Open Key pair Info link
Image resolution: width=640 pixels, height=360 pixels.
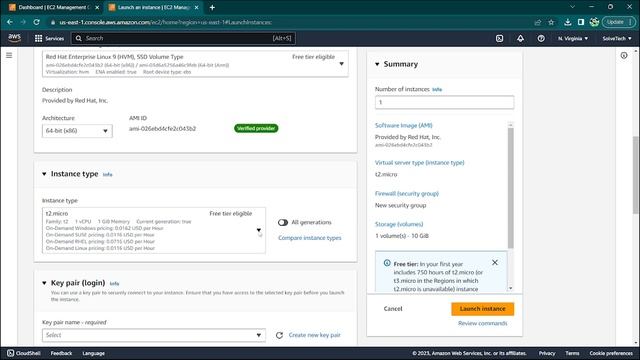click(114, 284)
